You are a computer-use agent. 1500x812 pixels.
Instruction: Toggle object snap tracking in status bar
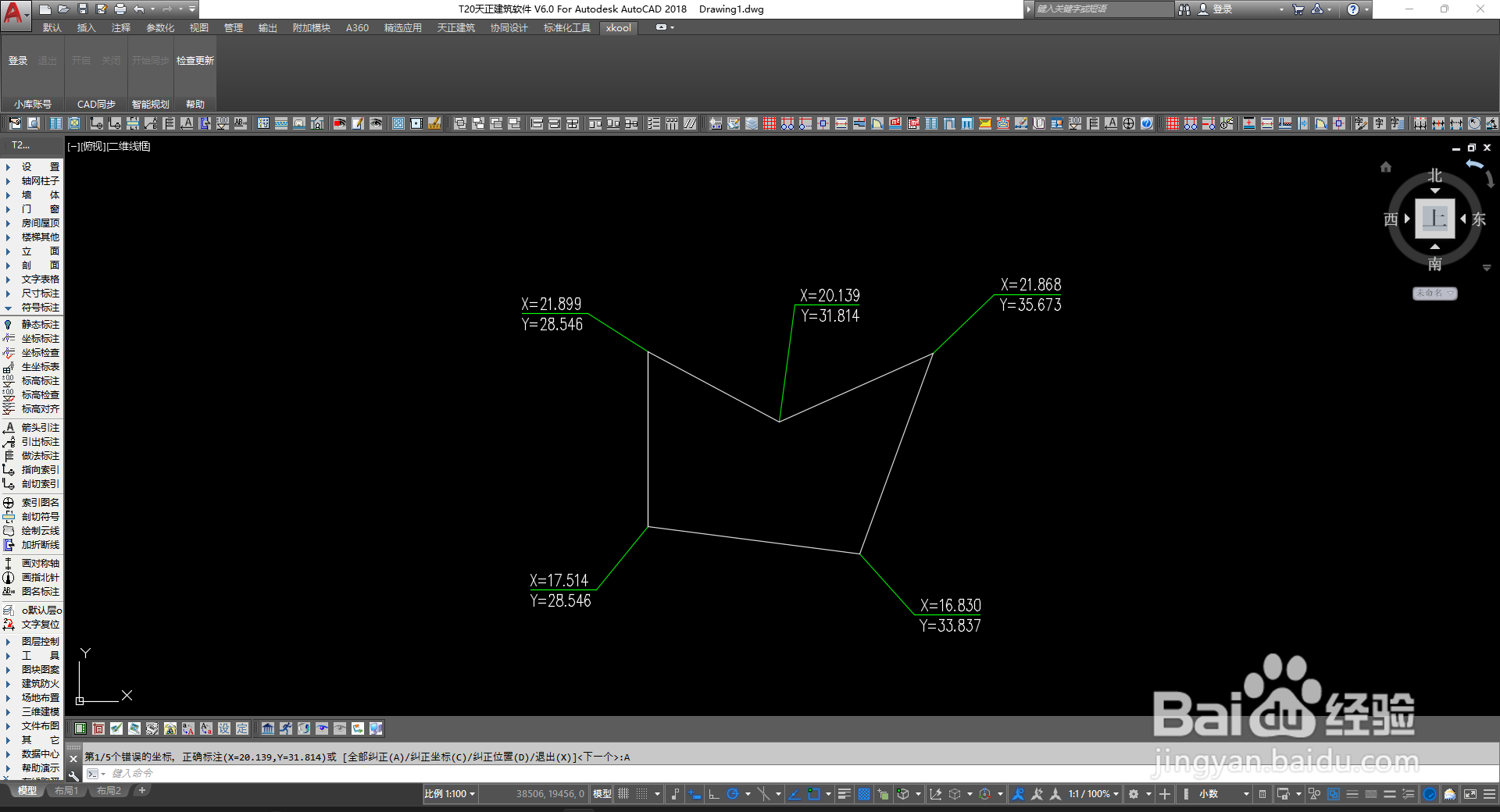click(x=794, y=794)
